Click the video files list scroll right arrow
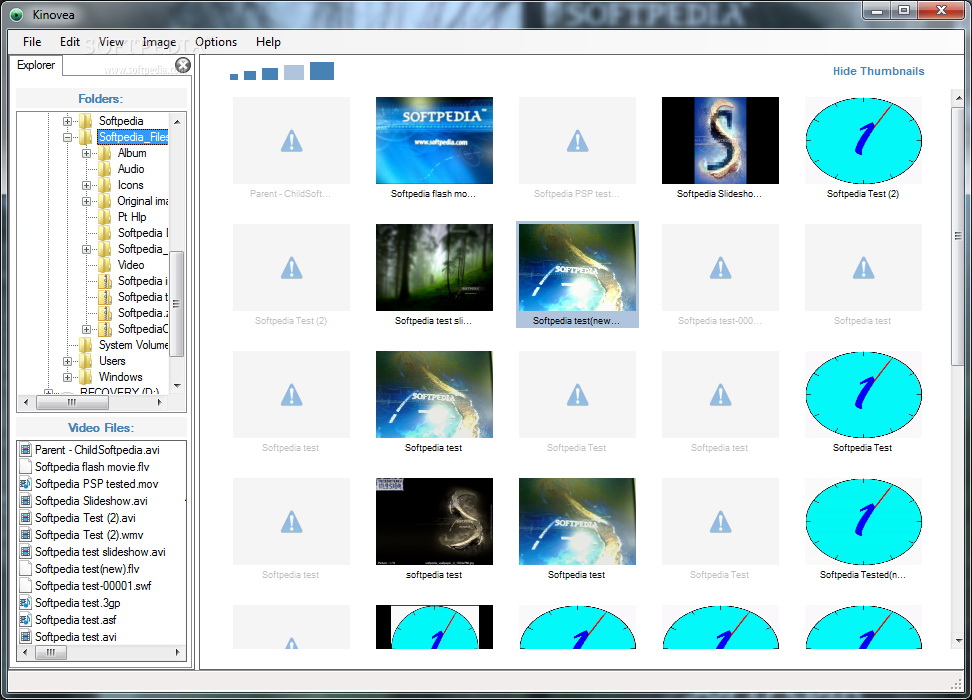 coord(177,652)
